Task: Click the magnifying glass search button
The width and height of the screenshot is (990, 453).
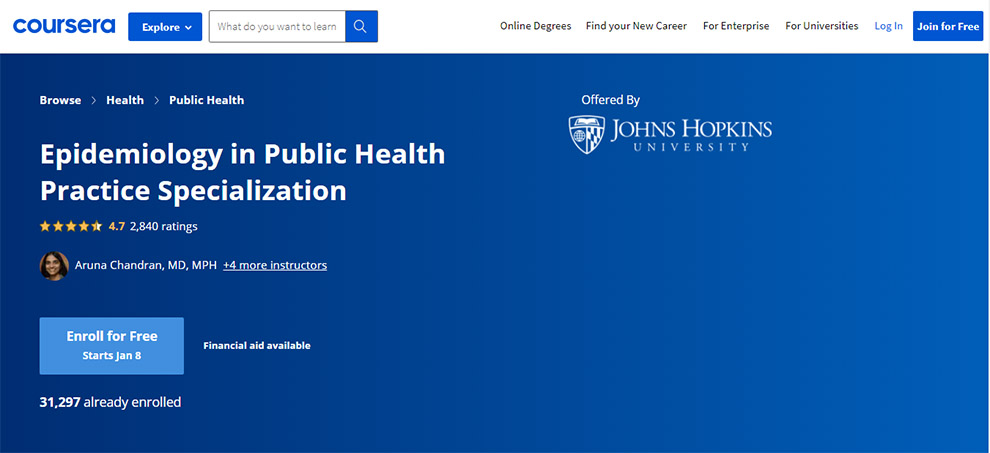Action: tap(361, 27)
